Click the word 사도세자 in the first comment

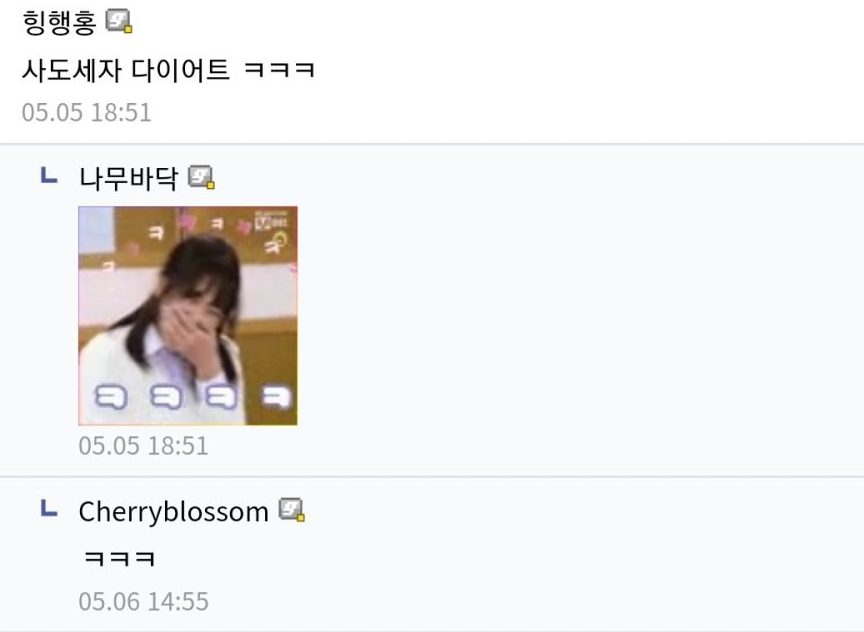point(72,70)
